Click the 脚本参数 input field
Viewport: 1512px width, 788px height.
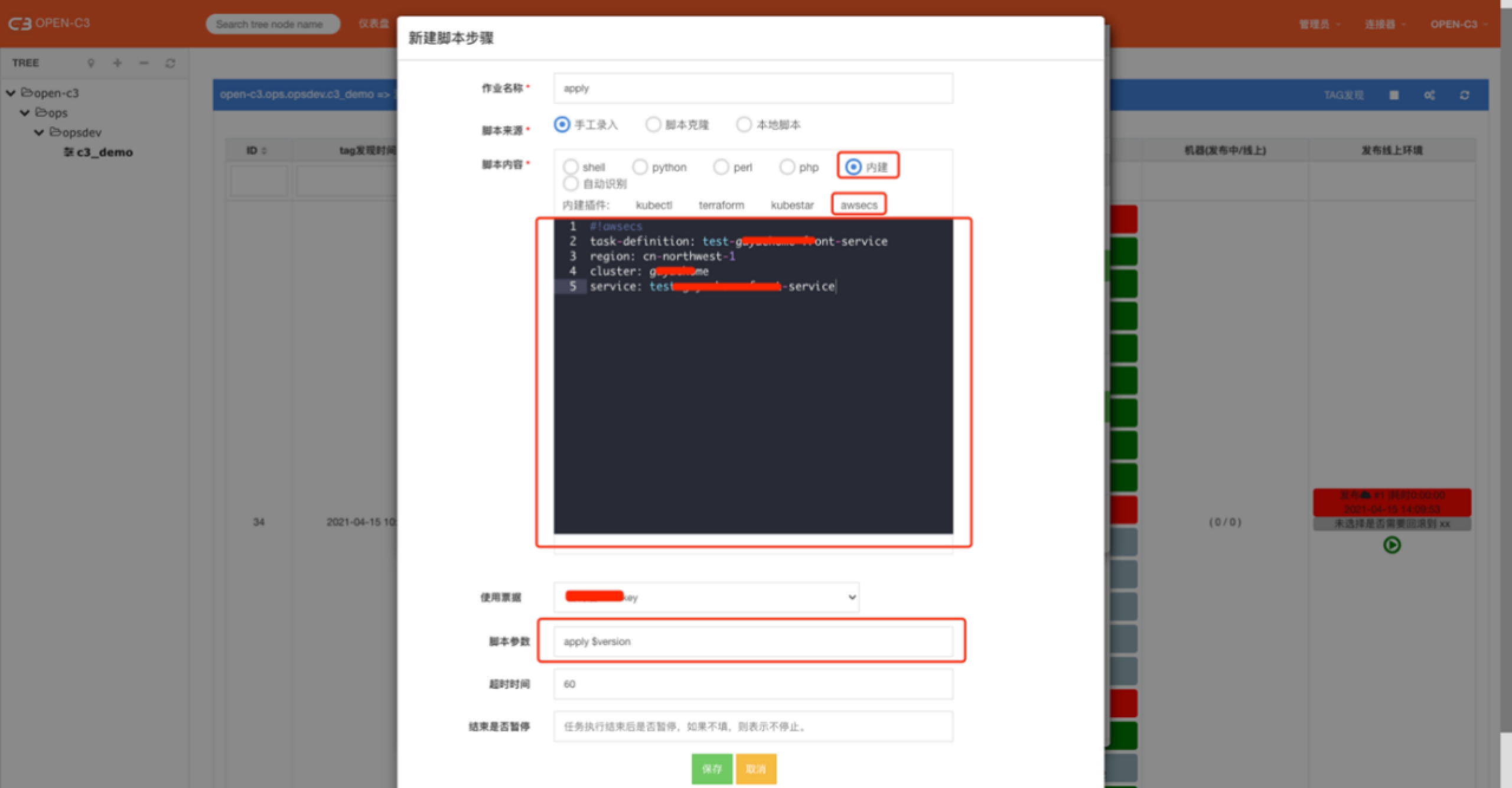tap(752, 642)
